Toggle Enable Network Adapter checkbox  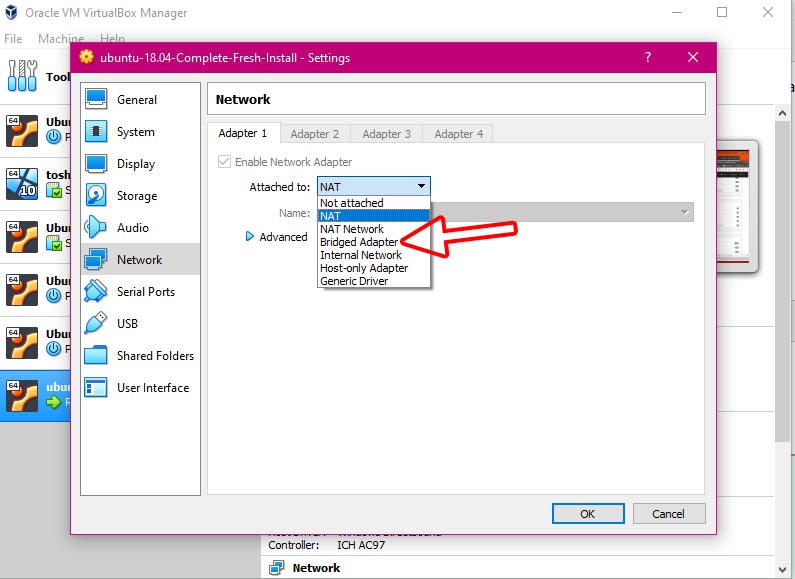[224, 162]
